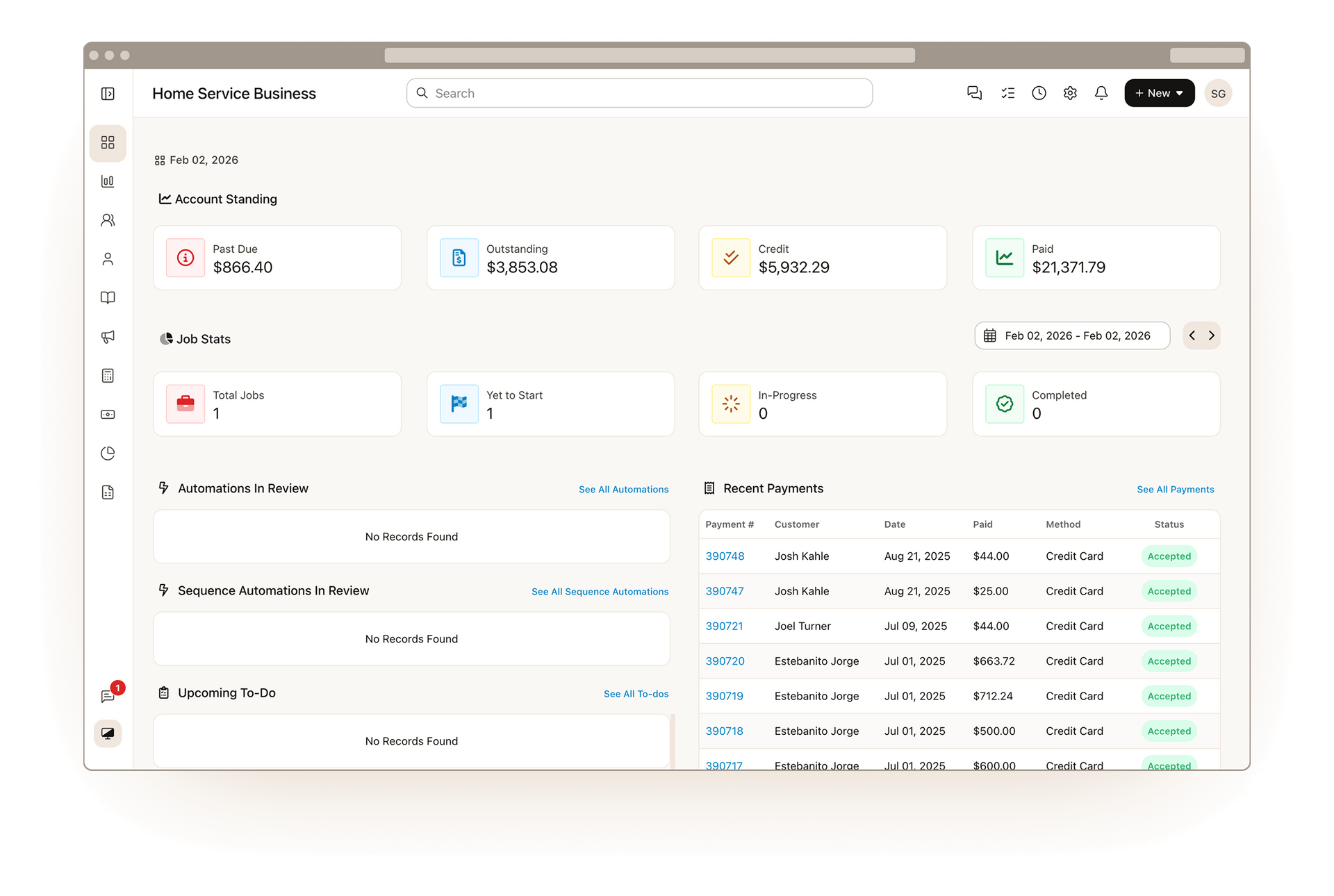Open the marketing megaphone icon
1334x896 pixels.
pos(108,337)
